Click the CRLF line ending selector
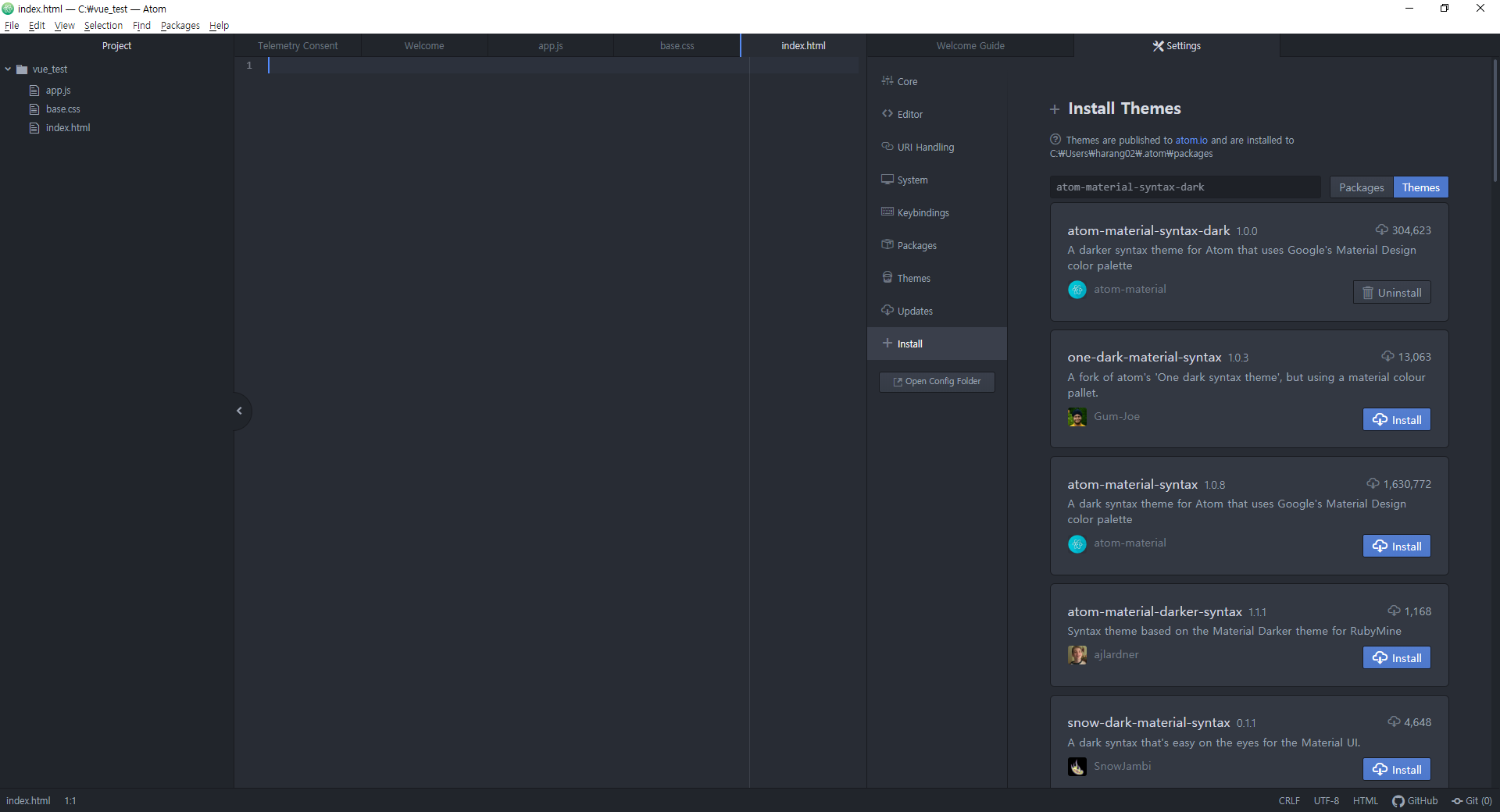 [1289, 801]
